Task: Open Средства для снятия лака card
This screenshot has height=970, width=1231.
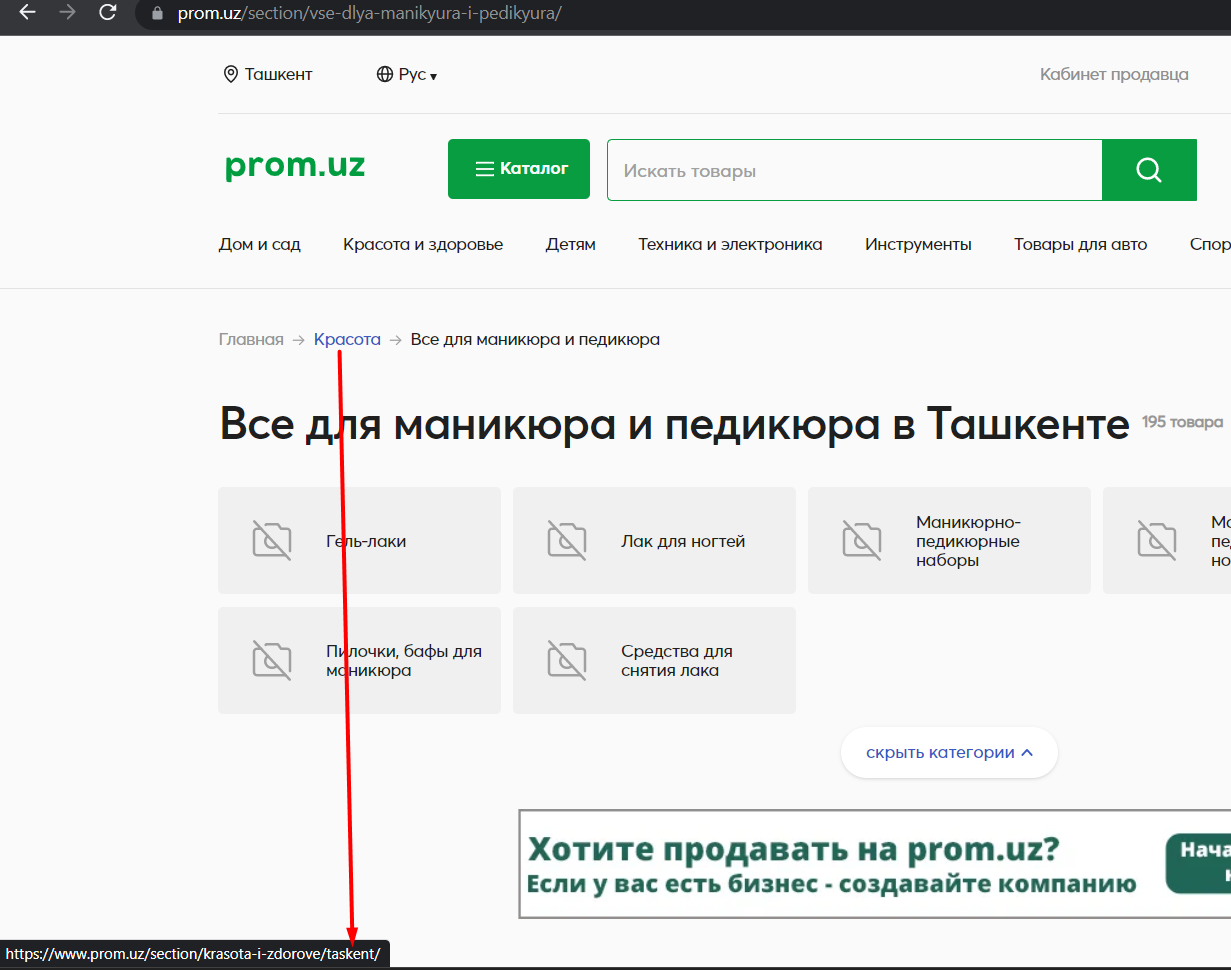Action: pos(654,661)
